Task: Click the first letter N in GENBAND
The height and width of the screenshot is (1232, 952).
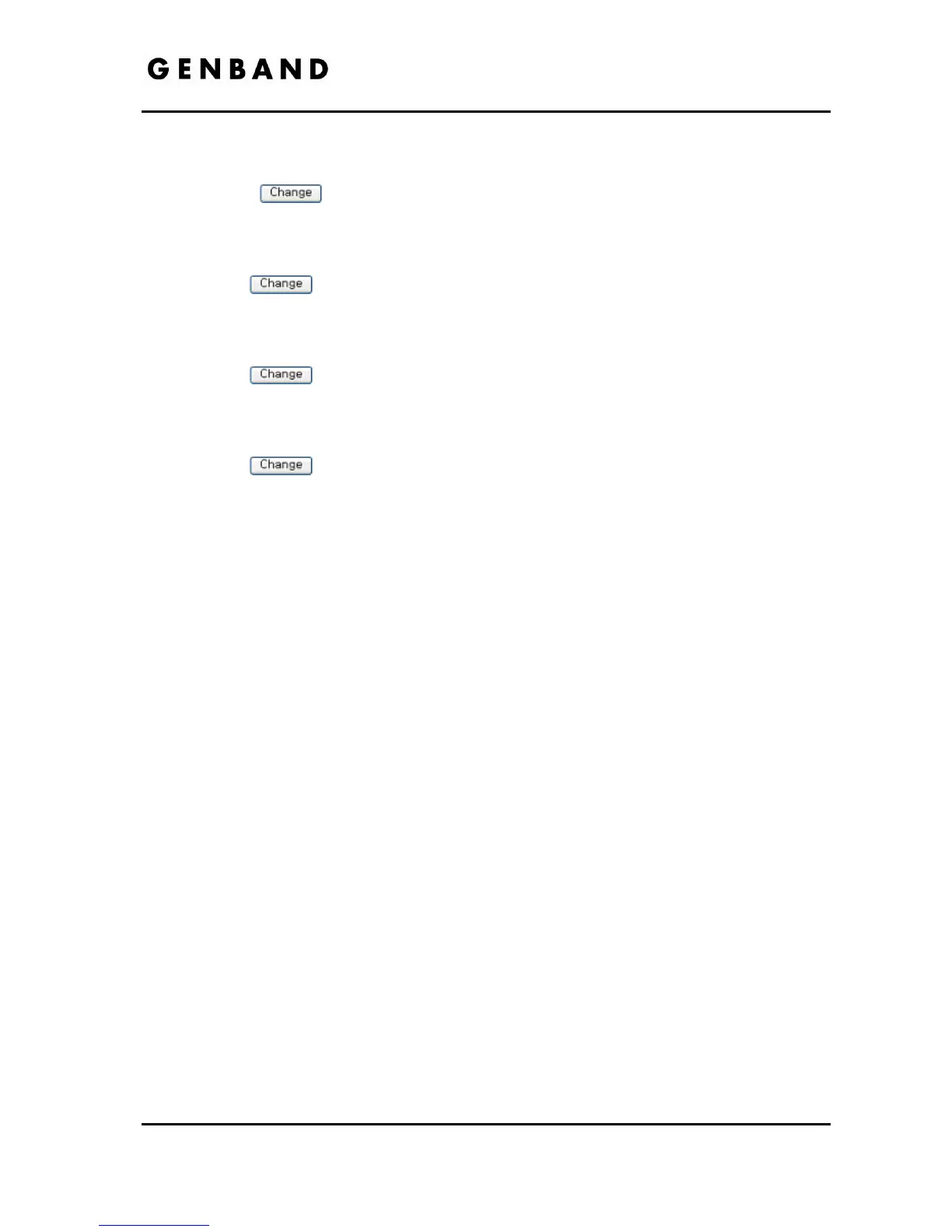Action: (212, 69)
